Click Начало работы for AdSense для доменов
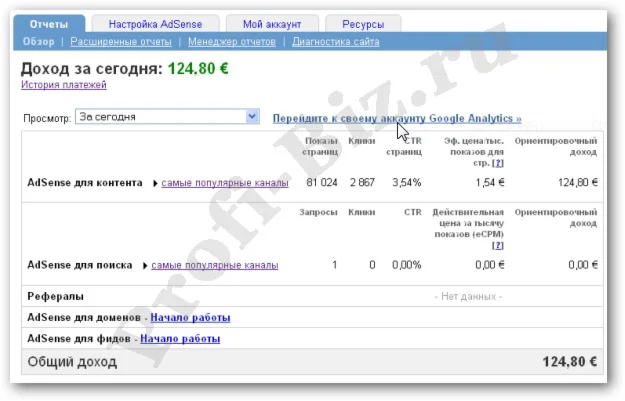The width and height of the screenshot is (625, 401). coord(190,318)
